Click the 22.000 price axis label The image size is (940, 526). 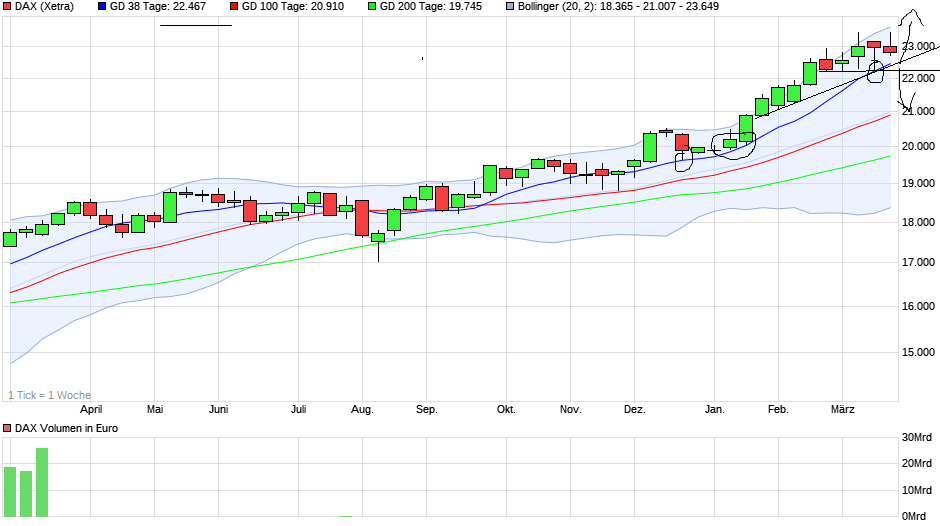pos(918,78)
